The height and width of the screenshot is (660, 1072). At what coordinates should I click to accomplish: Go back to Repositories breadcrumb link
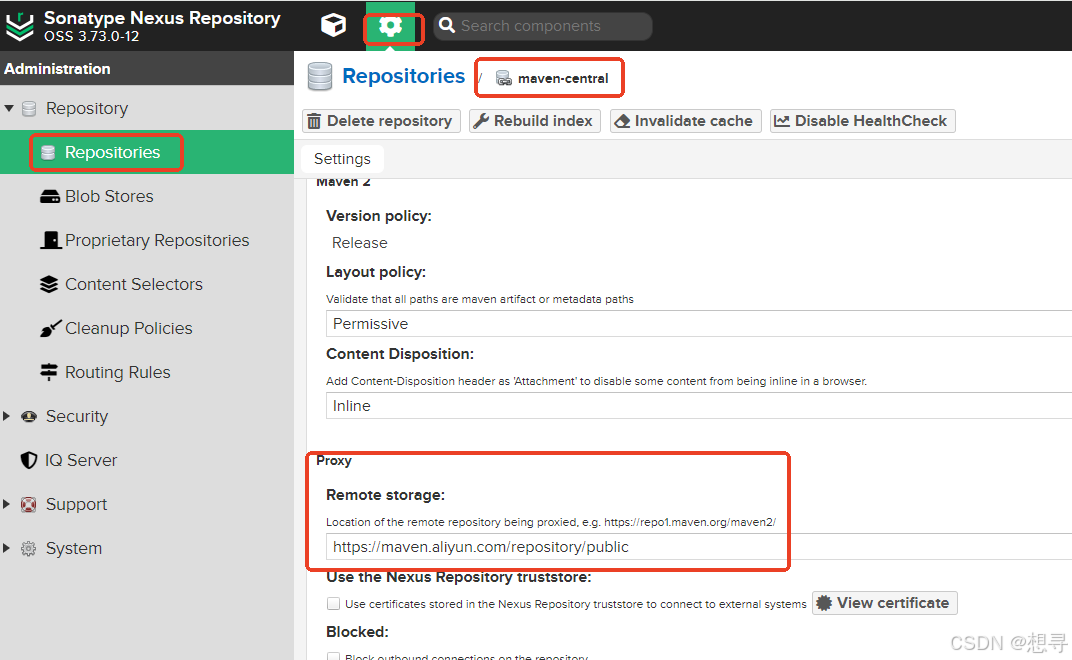click(x=403, y=76)
